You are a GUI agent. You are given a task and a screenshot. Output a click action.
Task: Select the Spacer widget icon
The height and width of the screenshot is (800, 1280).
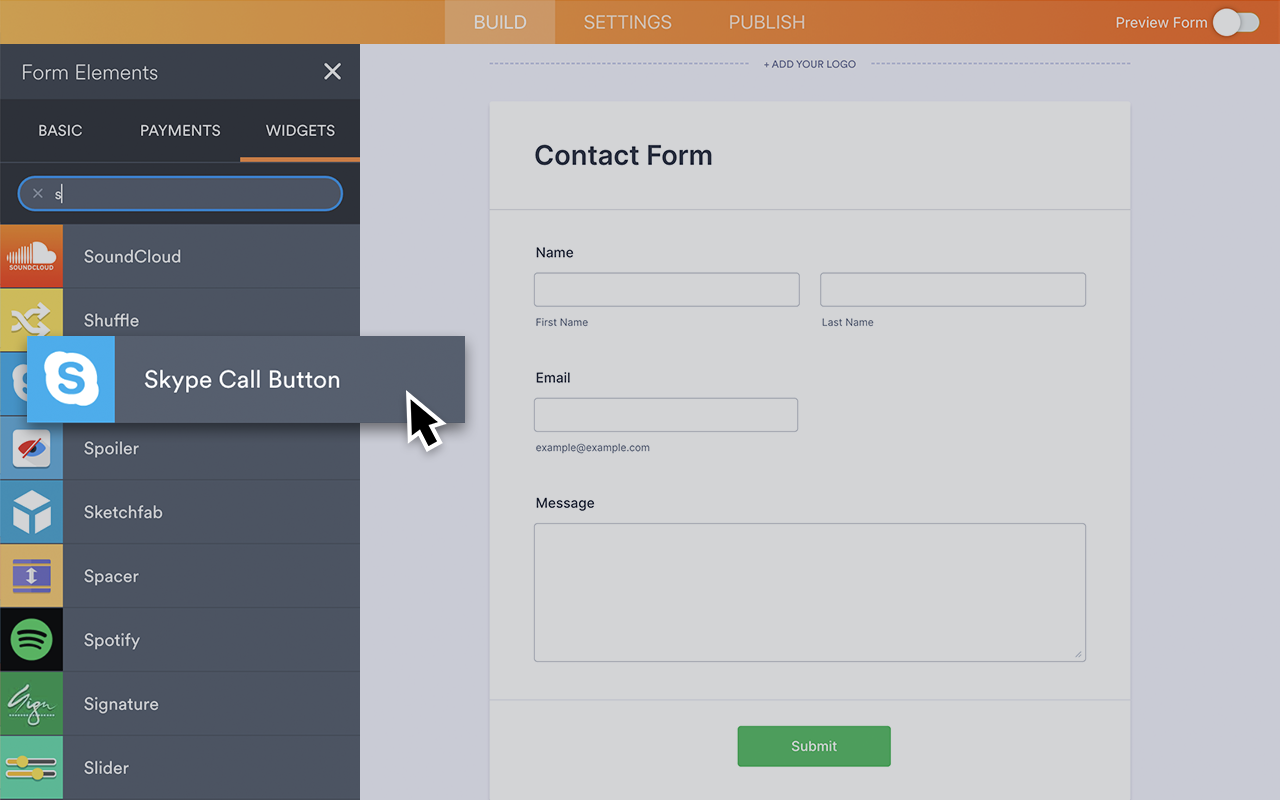click(31, 576)
